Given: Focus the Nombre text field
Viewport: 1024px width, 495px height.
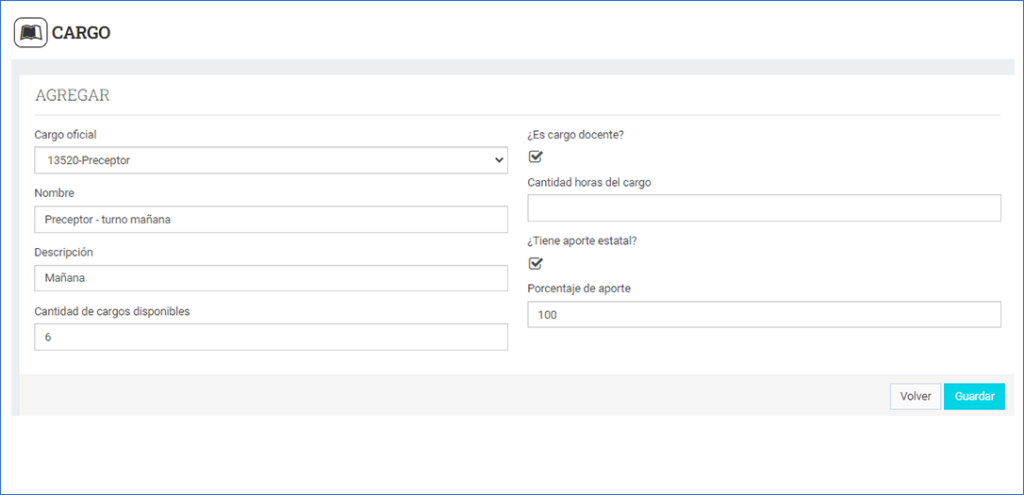Looking at the screenshot, I should (x=270, y=219).
